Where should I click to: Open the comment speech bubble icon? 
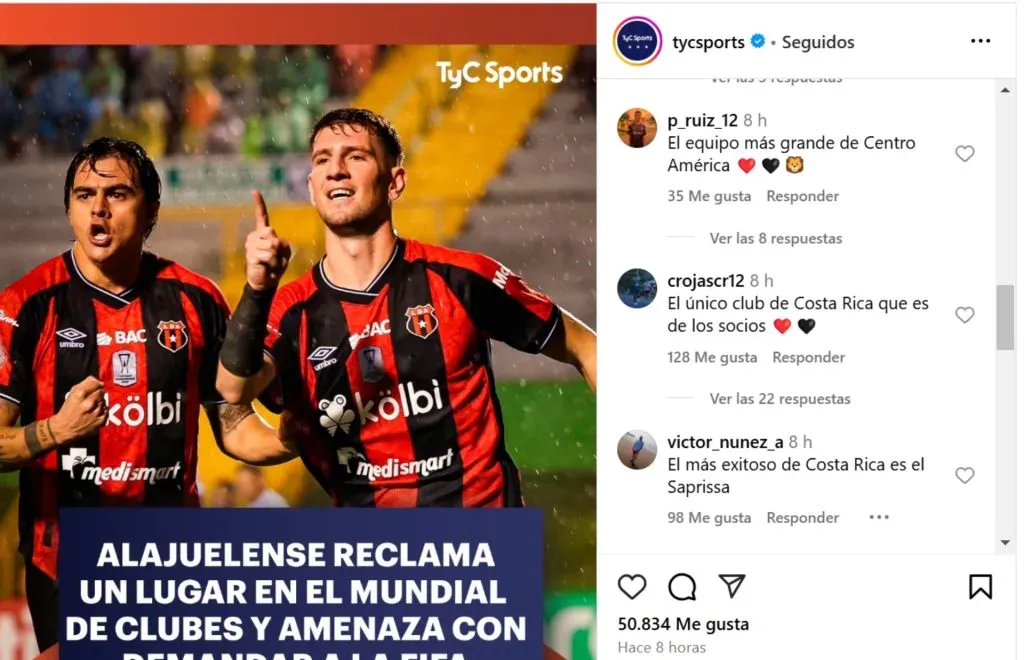(x=682, y=587)
